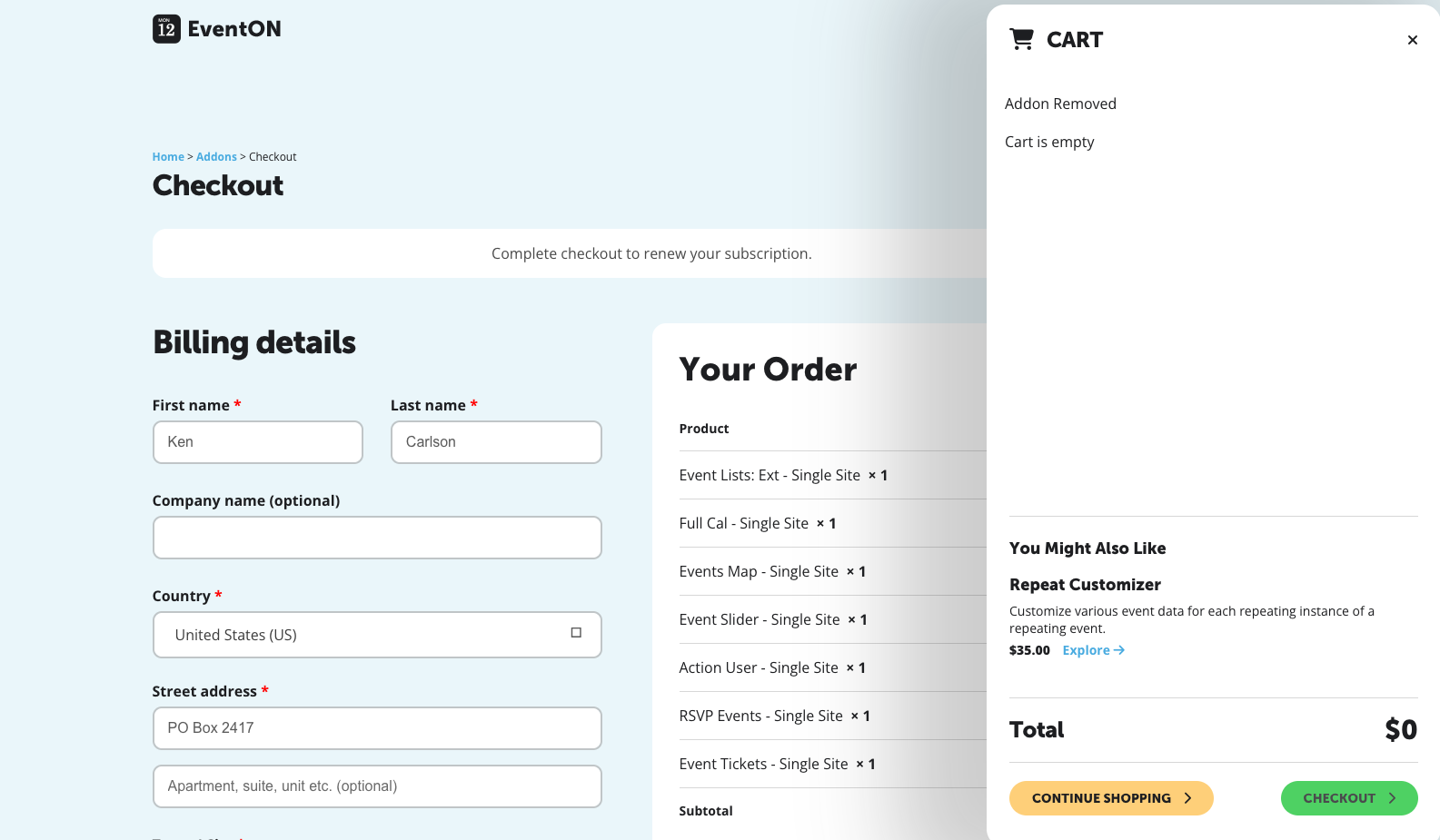The image size is (1440, 840).
Task: Click the Product column header
Action: 704,429
